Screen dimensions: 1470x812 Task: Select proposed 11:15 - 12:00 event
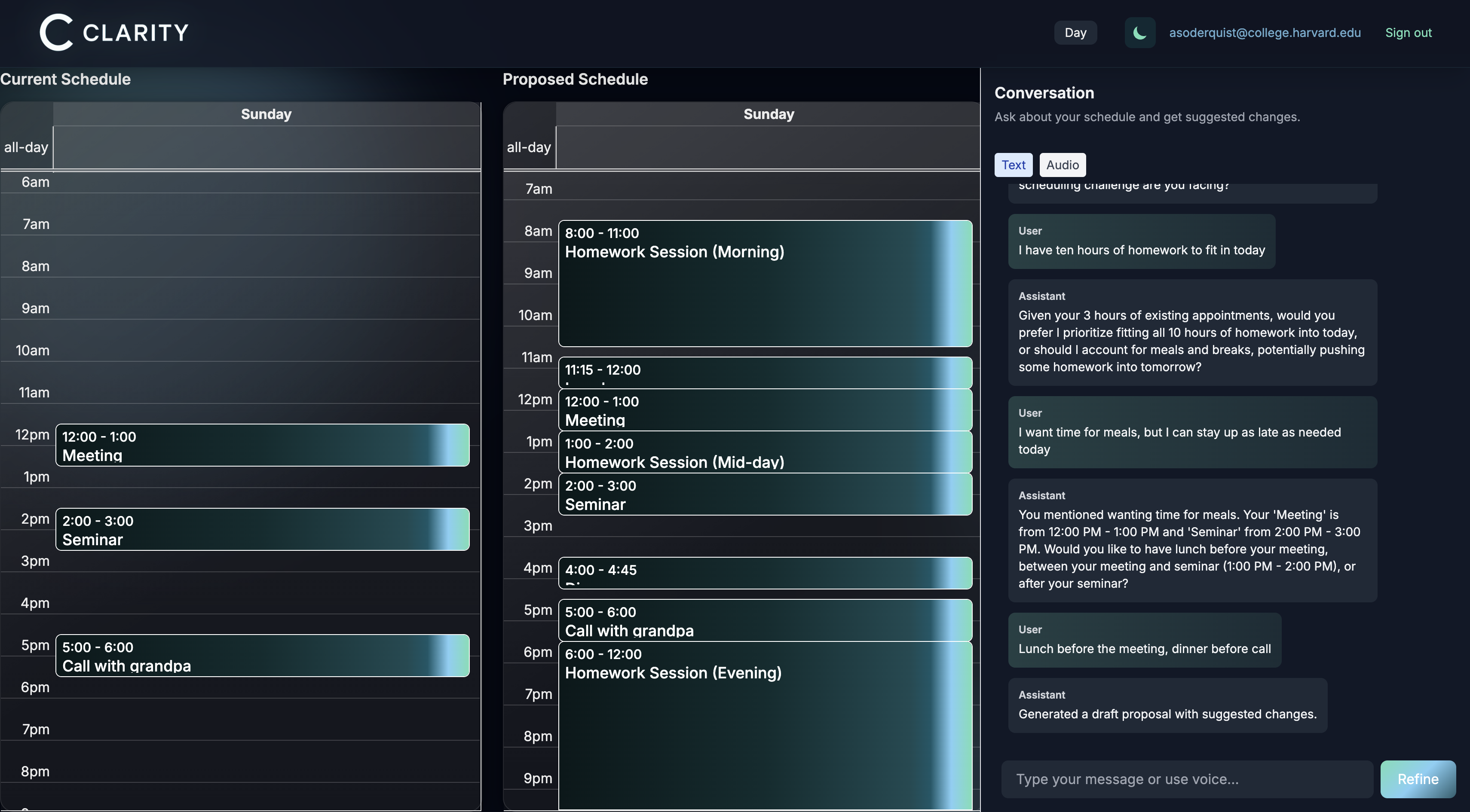point(765,372)
